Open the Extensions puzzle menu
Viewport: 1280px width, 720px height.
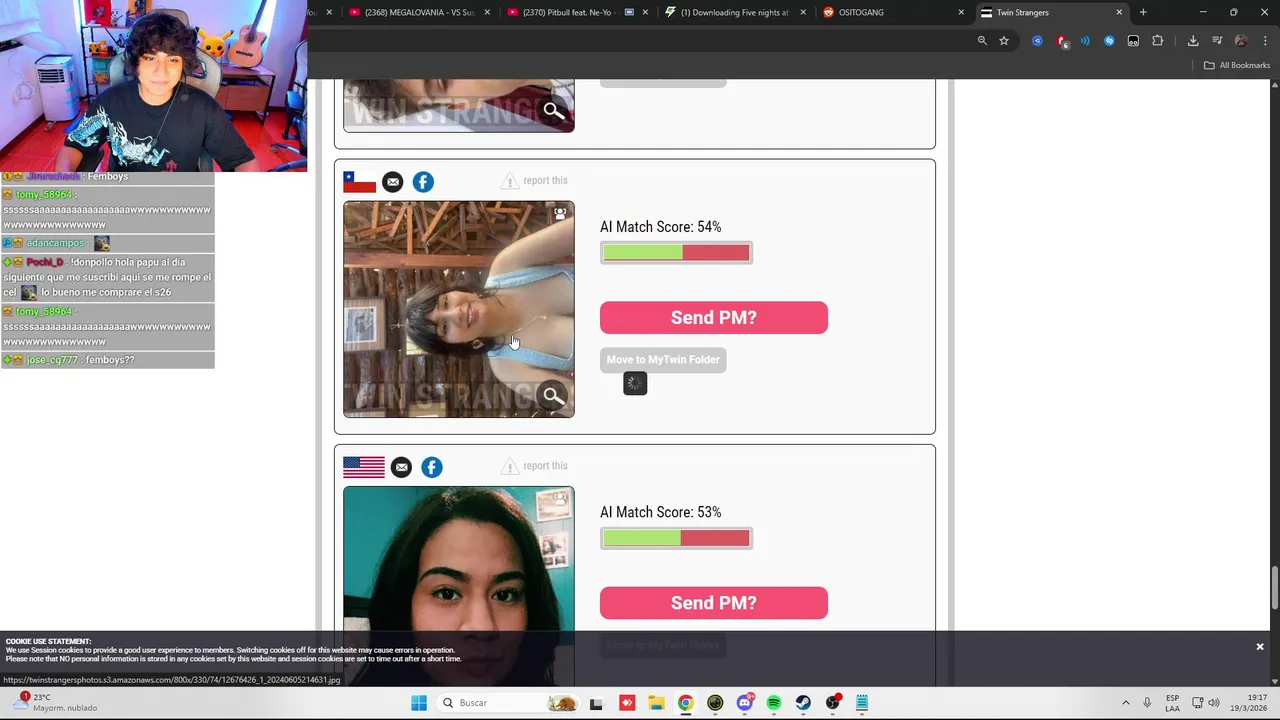point(1157,41)
